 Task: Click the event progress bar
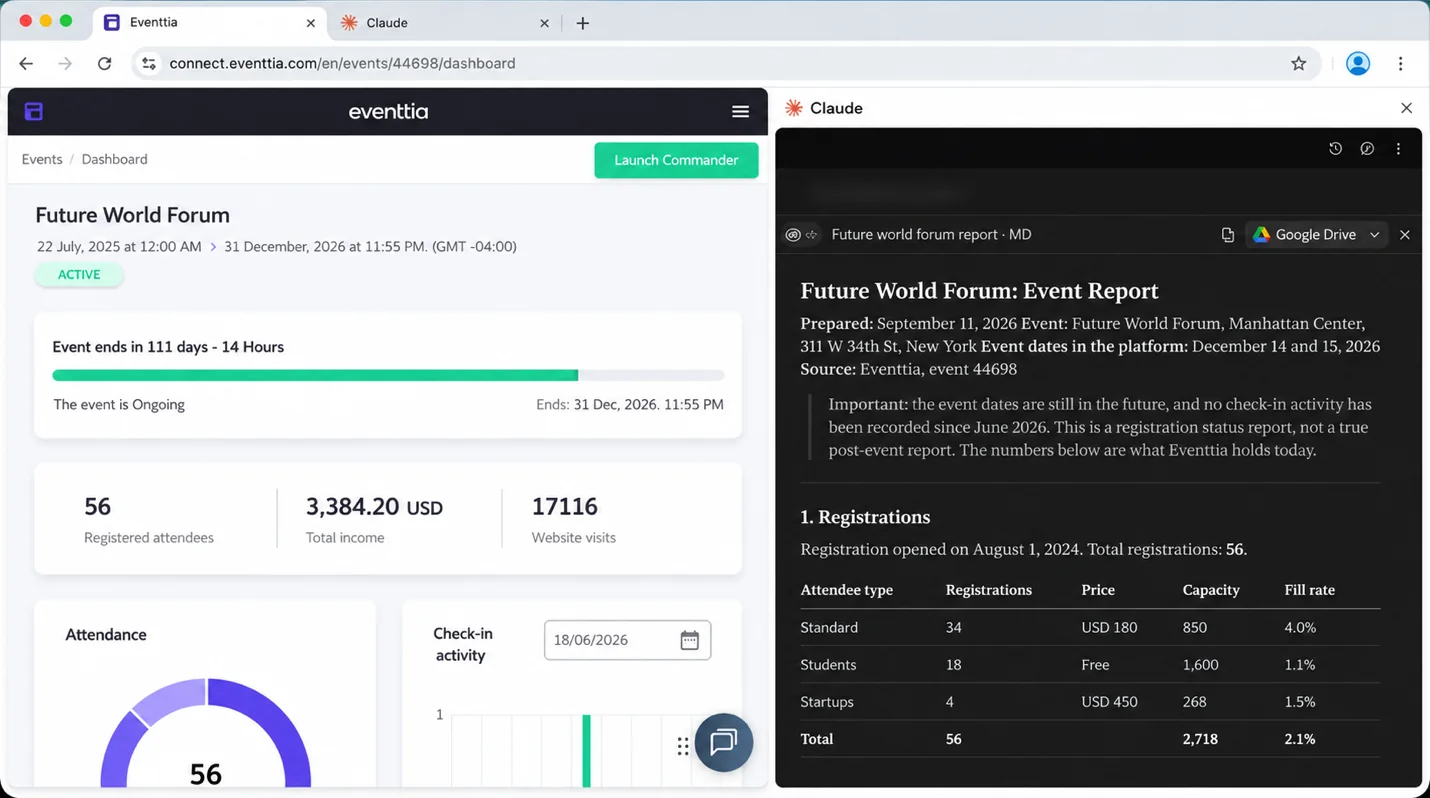click(x=388, y=375)
